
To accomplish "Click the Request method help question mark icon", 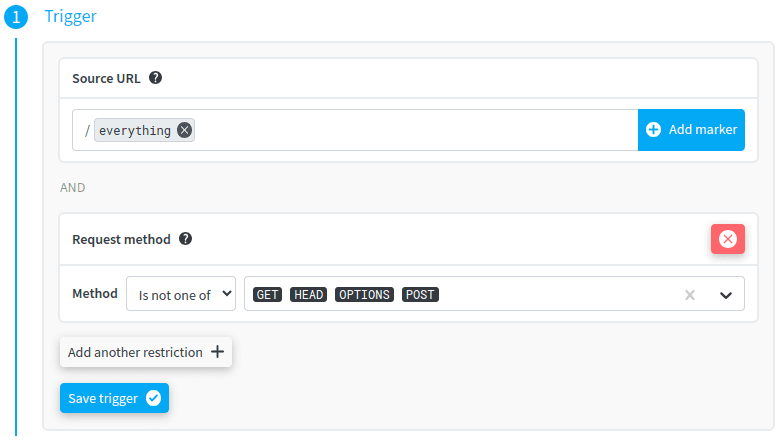I will (185, 239).
